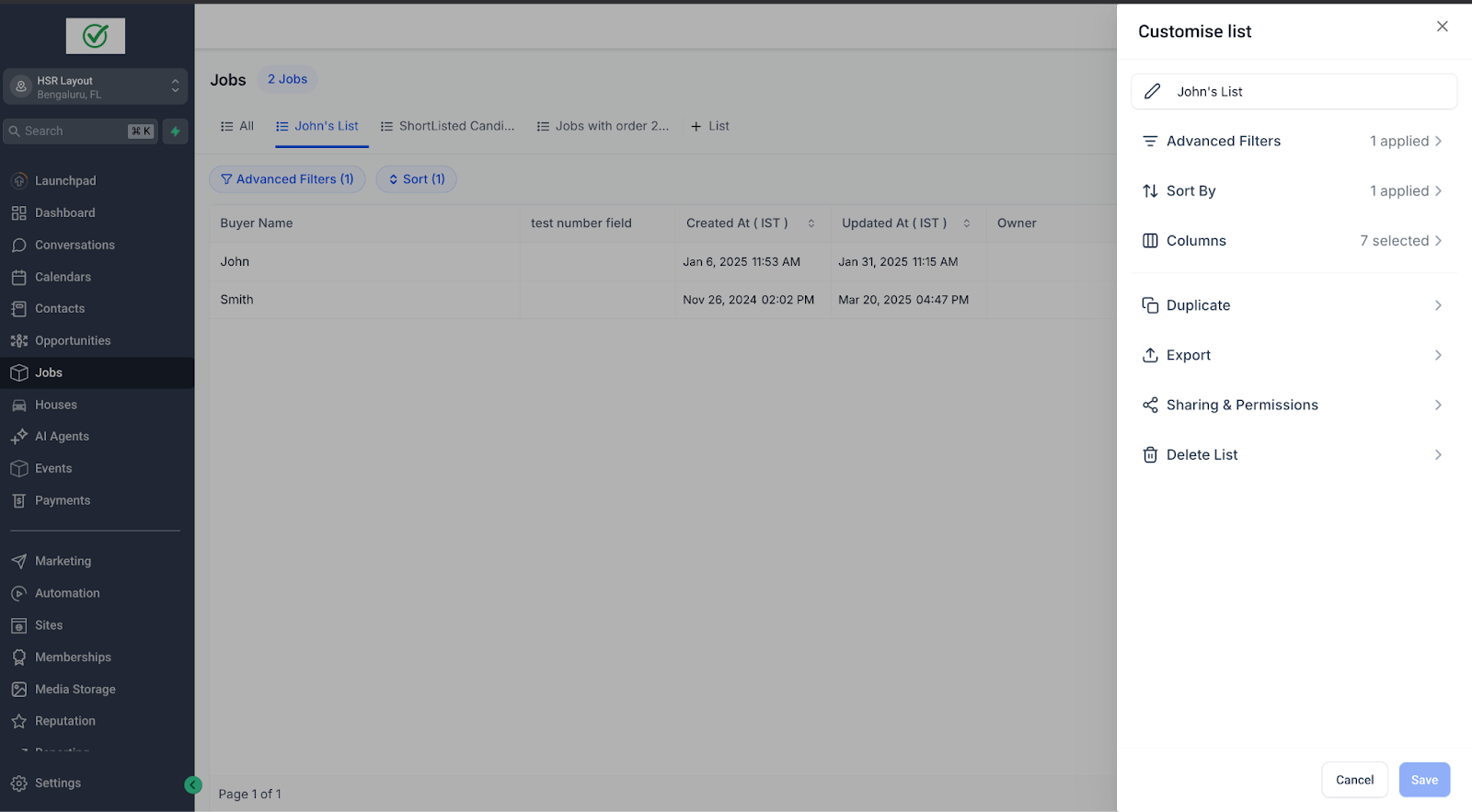Expand Advanced Filters 1 applied chevron
The image size is (1472, 812).
pyautogui.click(x=1438, y=142)
